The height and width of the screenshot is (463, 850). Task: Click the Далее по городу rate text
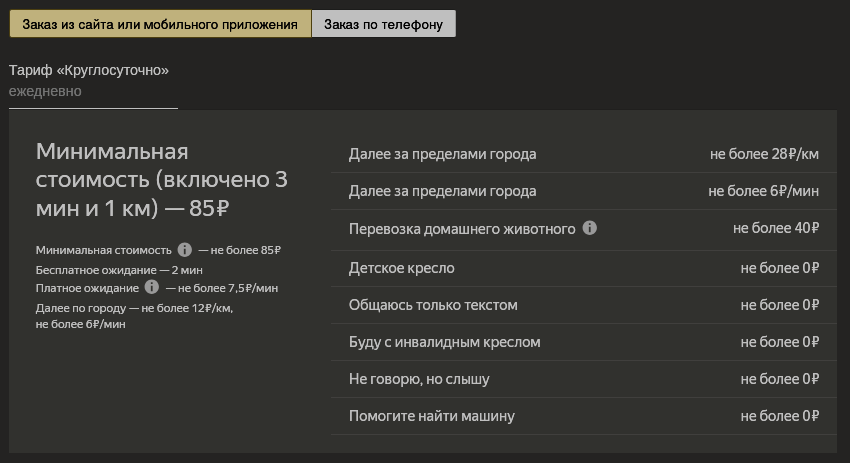134,308
